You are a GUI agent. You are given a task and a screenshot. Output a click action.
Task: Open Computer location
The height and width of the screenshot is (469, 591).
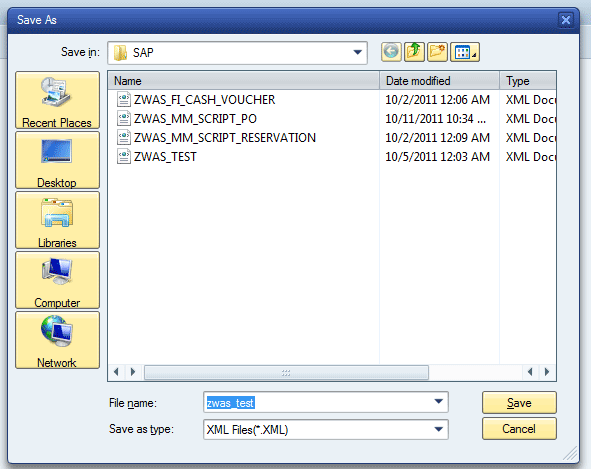coord(57,280)
